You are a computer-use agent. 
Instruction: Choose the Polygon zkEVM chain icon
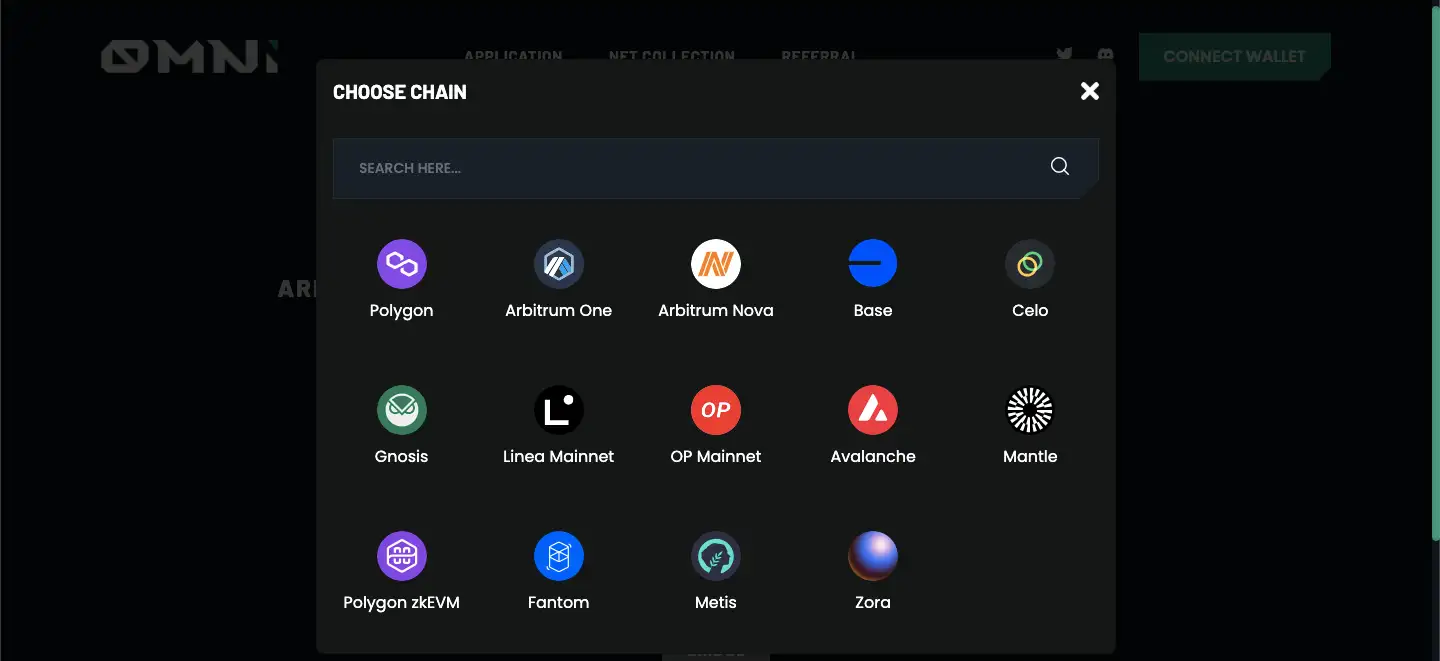[x=401, y=556]
